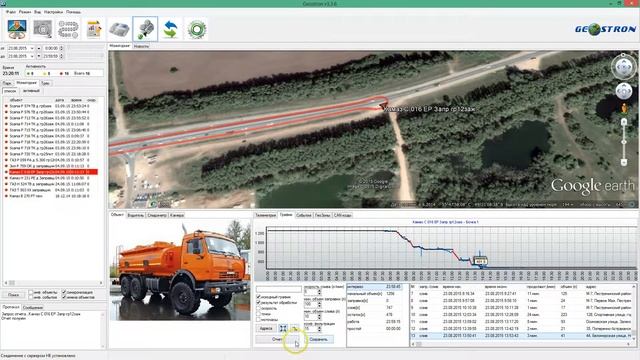Click the gray map search toolbar icon
640x360 pixels.
coord(42,29)
